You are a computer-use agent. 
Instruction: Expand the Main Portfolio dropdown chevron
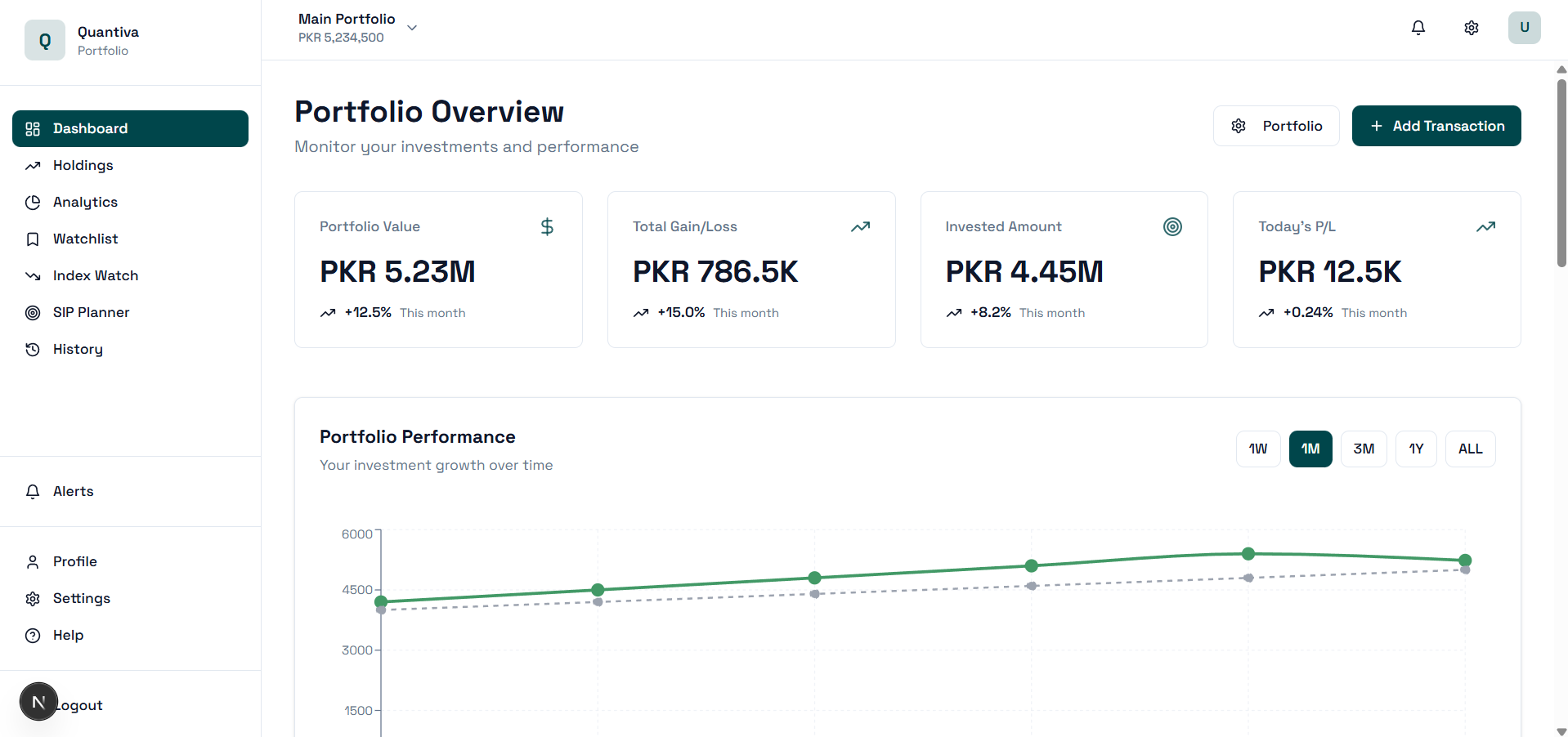pyautogui.click(x=412, y=28)
